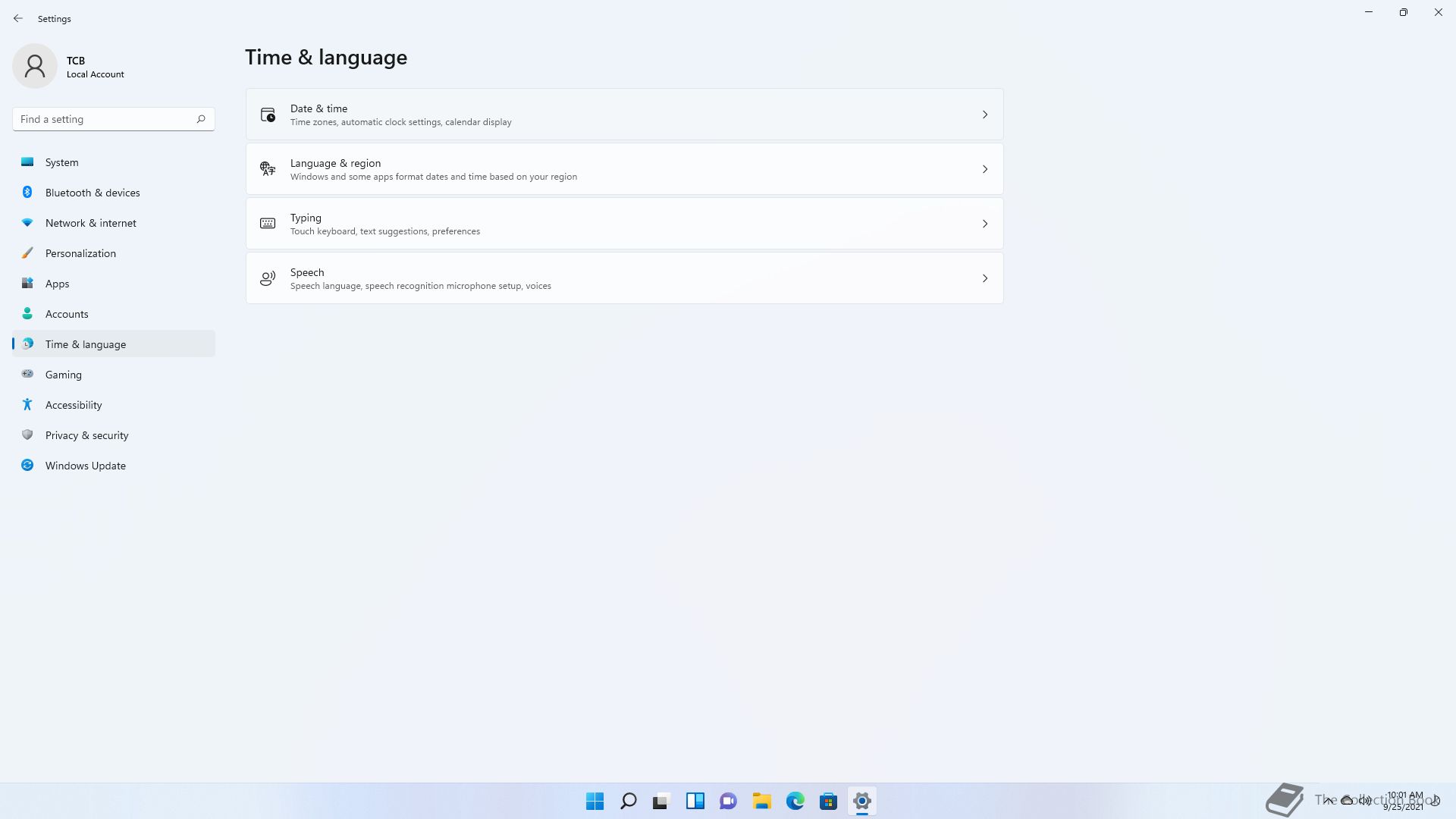The width and height of the screenshot is (1456, 819).
Task: Click the search magnifier in Find a setting
Action: (x=201, y=119)
